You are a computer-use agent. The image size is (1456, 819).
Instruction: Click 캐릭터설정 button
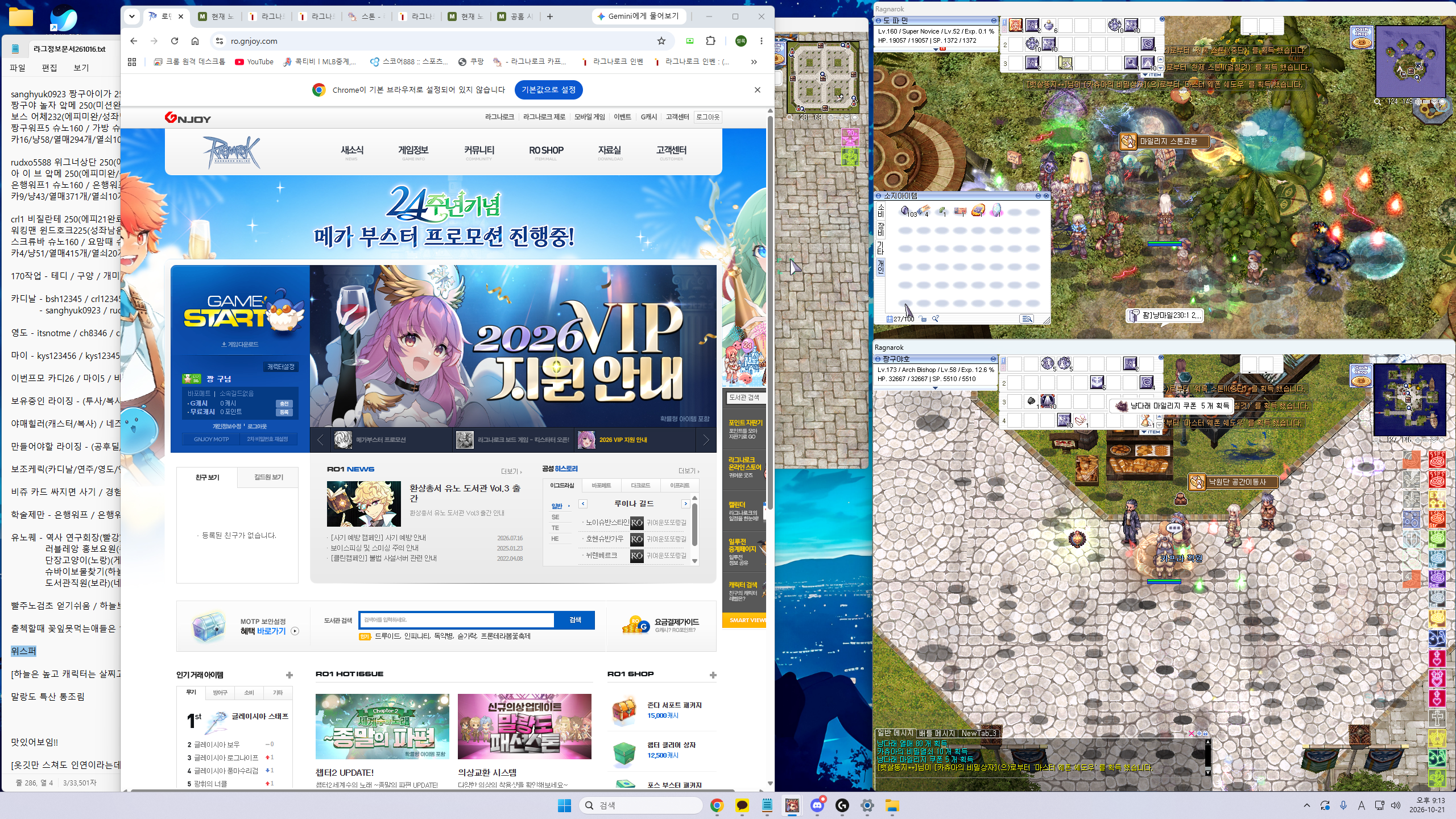tap(281, 367)
